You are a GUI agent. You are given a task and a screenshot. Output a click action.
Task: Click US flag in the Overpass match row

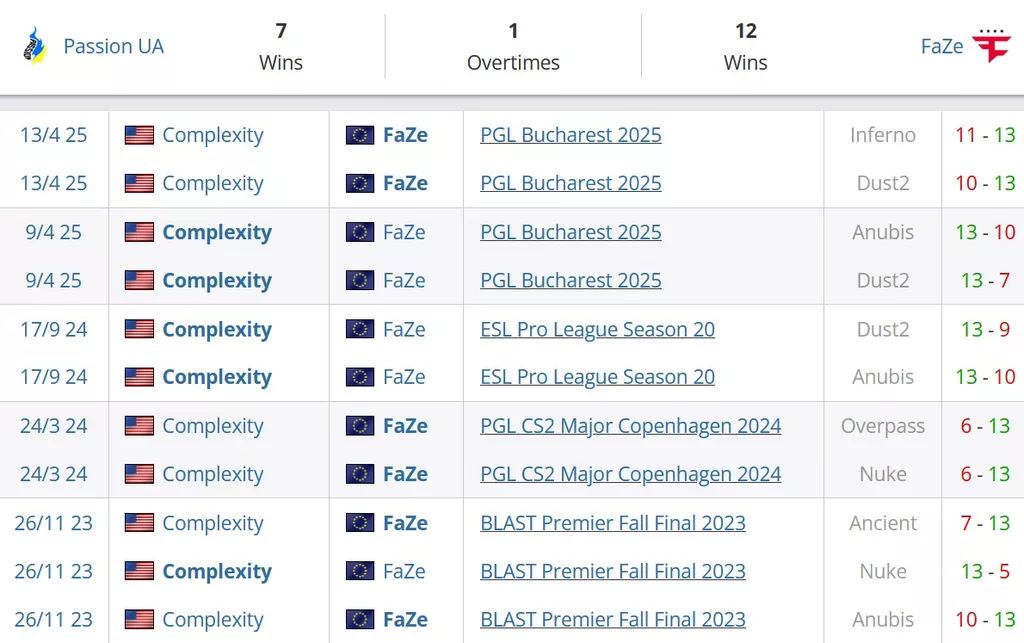(139, 426)
